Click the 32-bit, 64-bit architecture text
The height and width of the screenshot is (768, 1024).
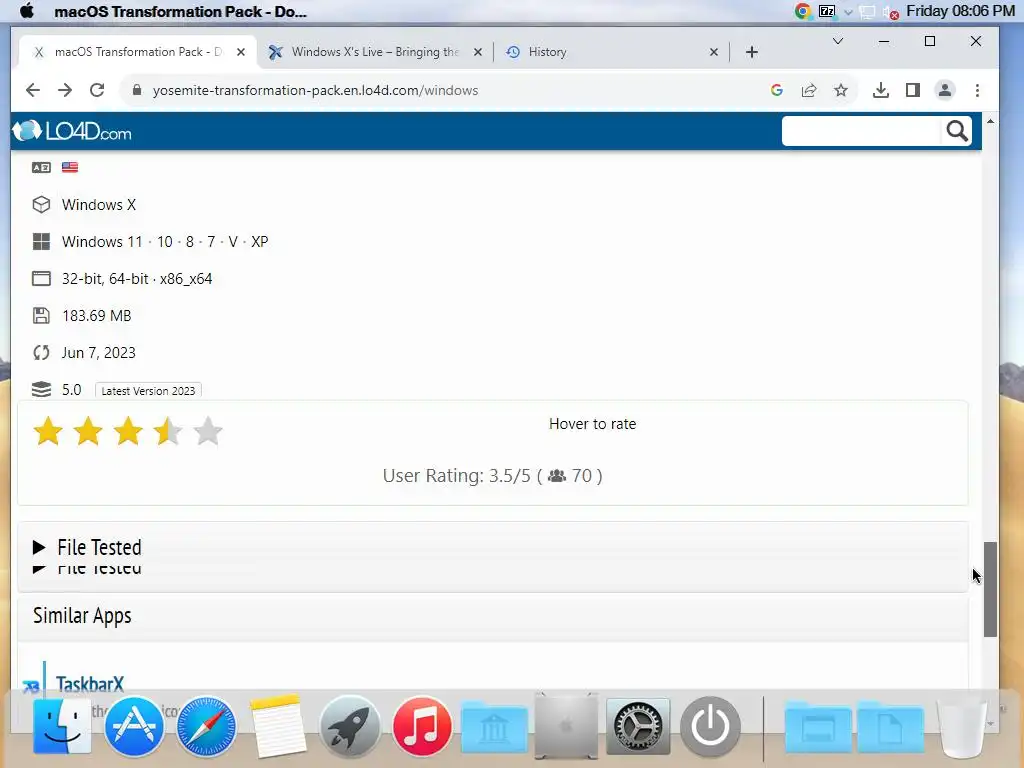click(137, 279)
